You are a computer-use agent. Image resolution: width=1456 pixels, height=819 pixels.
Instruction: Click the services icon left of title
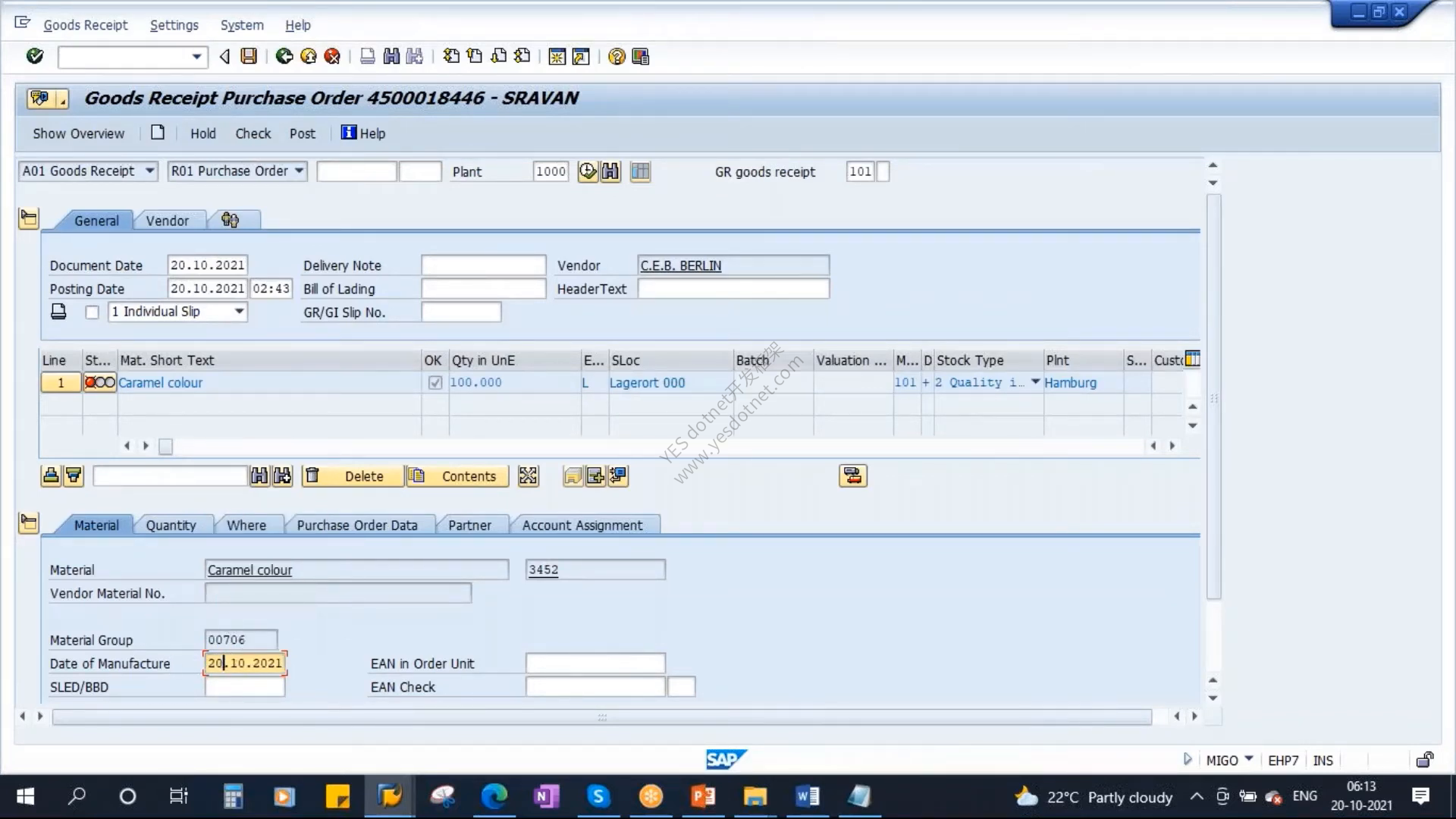click(x=41, y=98)
